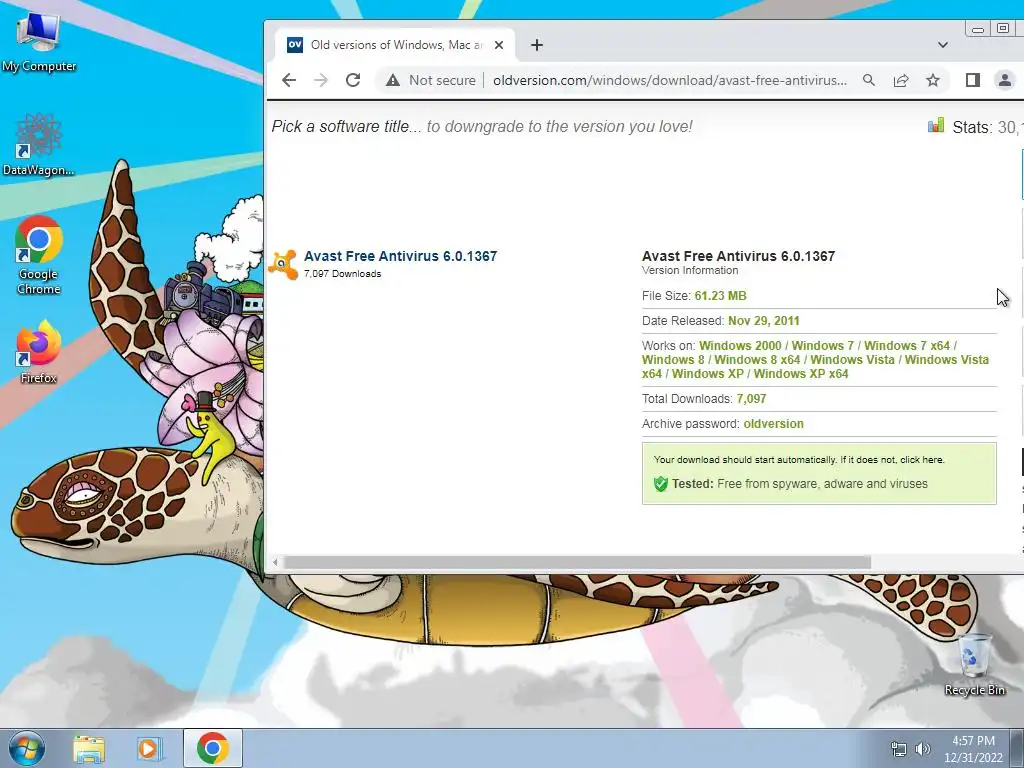Select Chrome in the taskbar
1024x768 pixels.
[x=213, y=748]
